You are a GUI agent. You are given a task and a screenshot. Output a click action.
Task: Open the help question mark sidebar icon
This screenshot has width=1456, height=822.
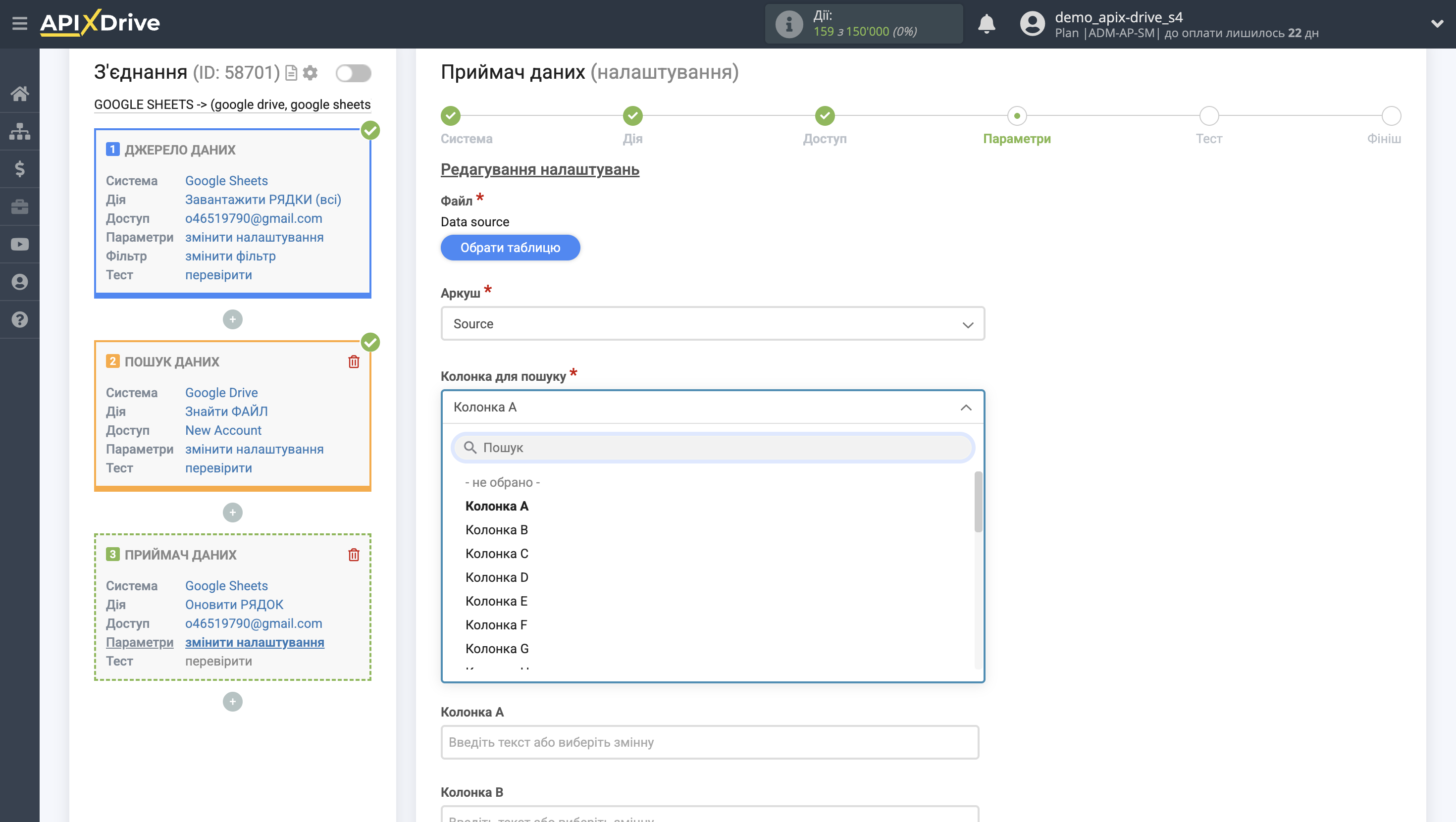tap(20, 319)
